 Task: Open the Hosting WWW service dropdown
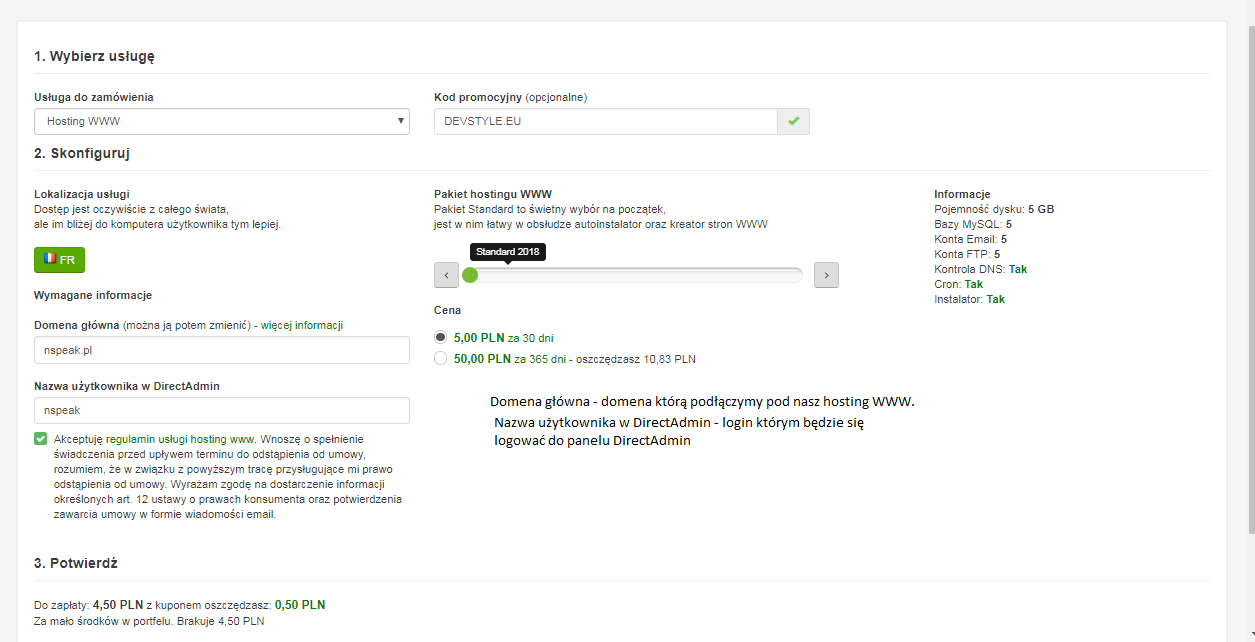pos(221,121)
